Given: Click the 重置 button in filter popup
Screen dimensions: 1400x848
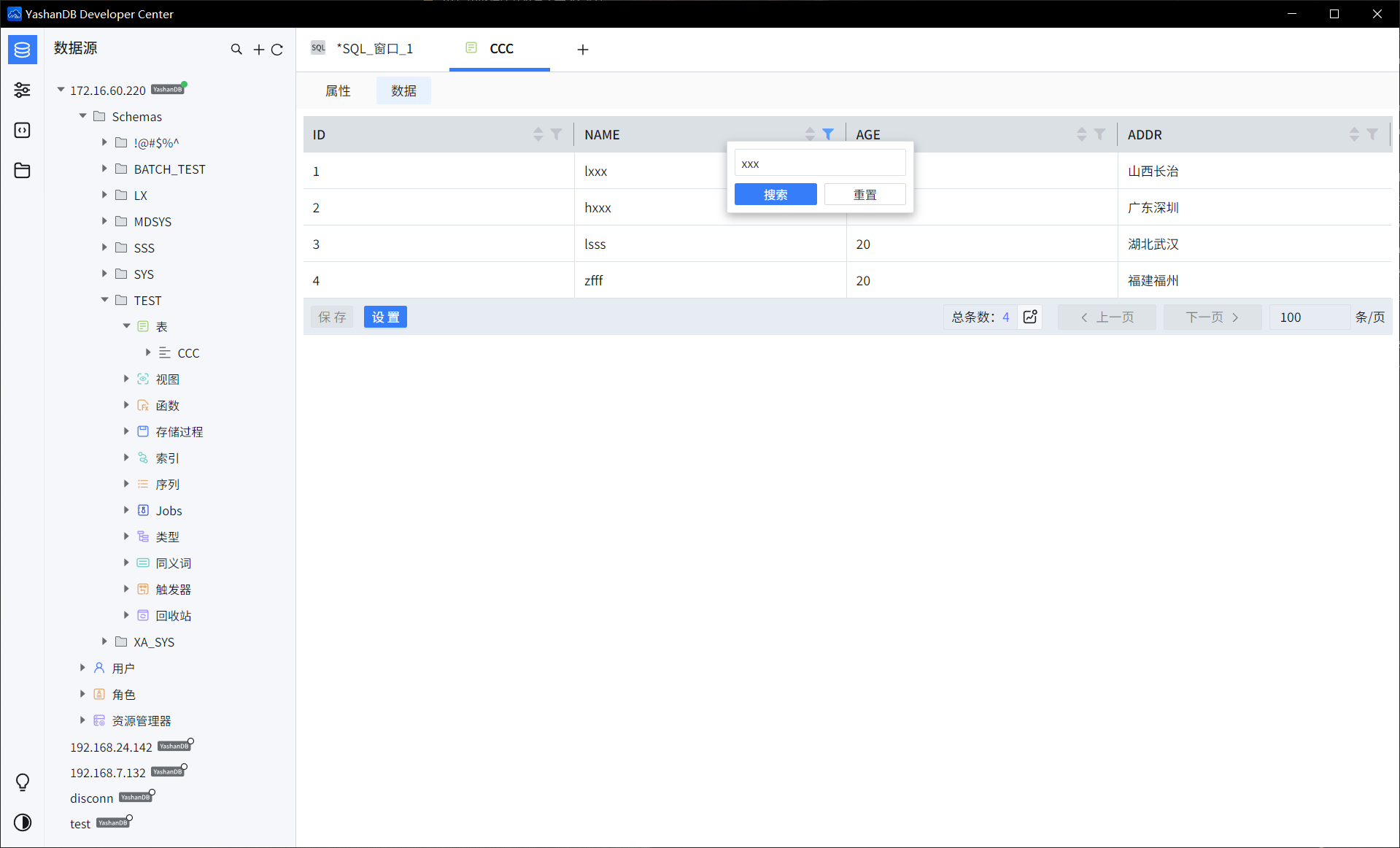Looking at the screenshot, I should pos(865,194).
